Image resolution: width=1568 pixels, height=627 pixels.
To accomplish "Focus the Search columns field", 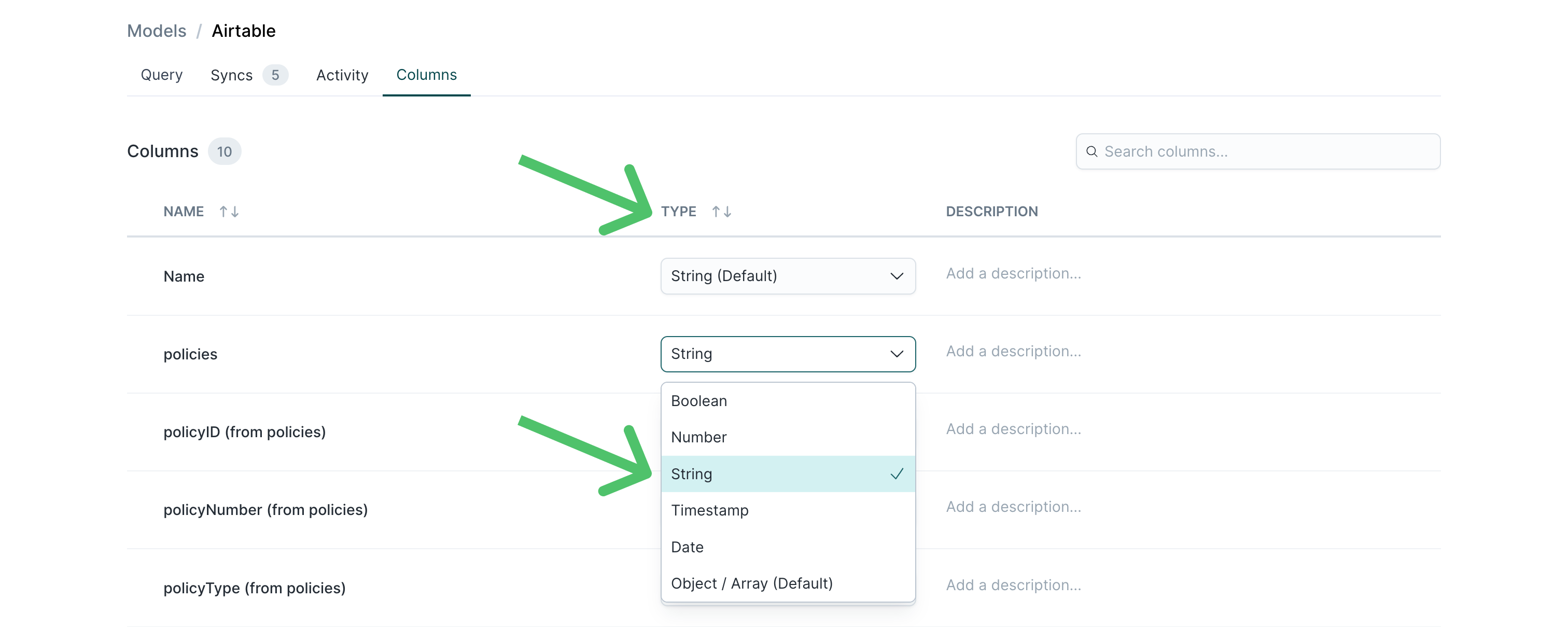I will (1257, 151).
